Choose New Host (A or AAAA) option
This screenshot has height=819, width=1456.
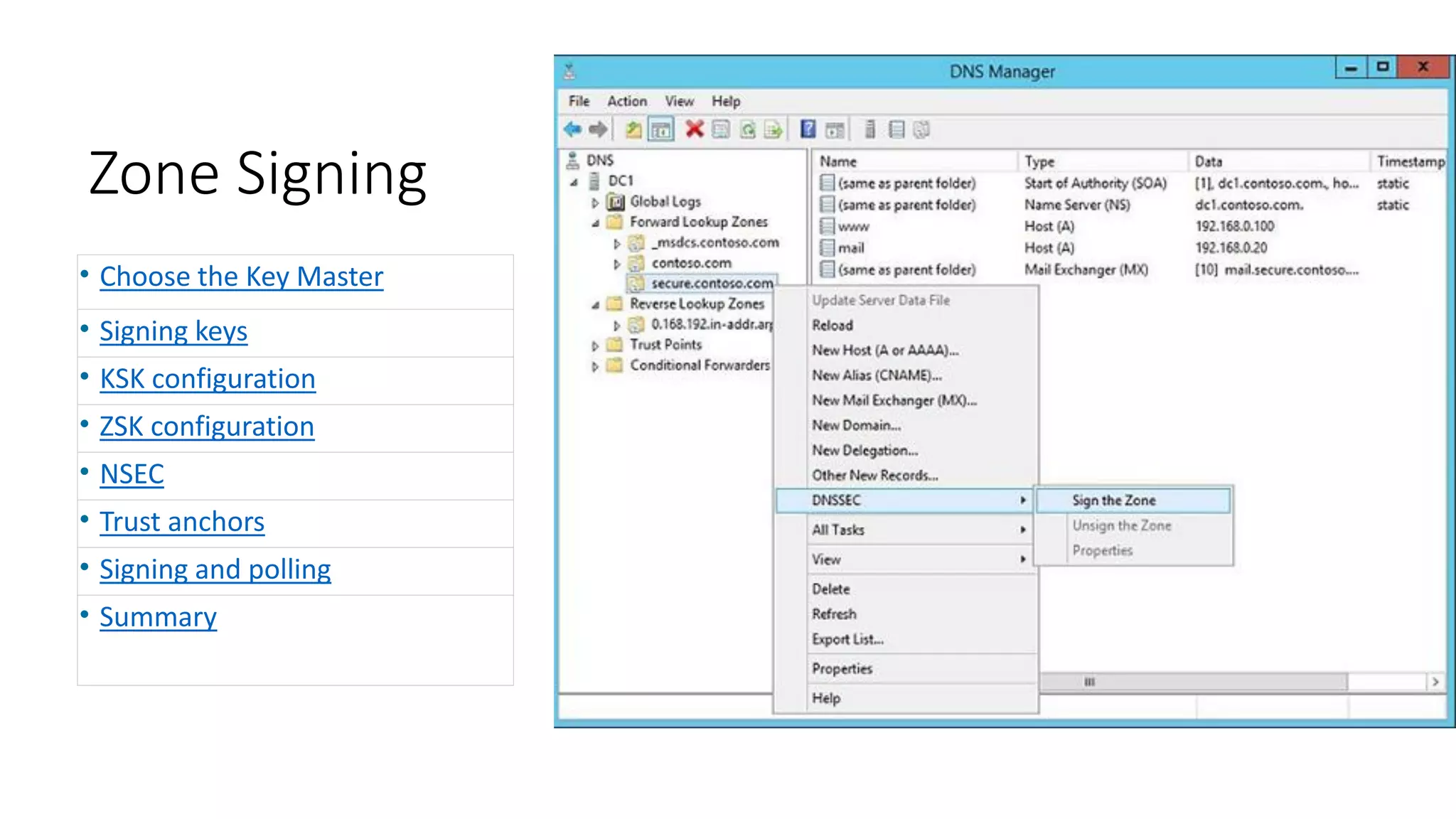(x=885, y=350)
